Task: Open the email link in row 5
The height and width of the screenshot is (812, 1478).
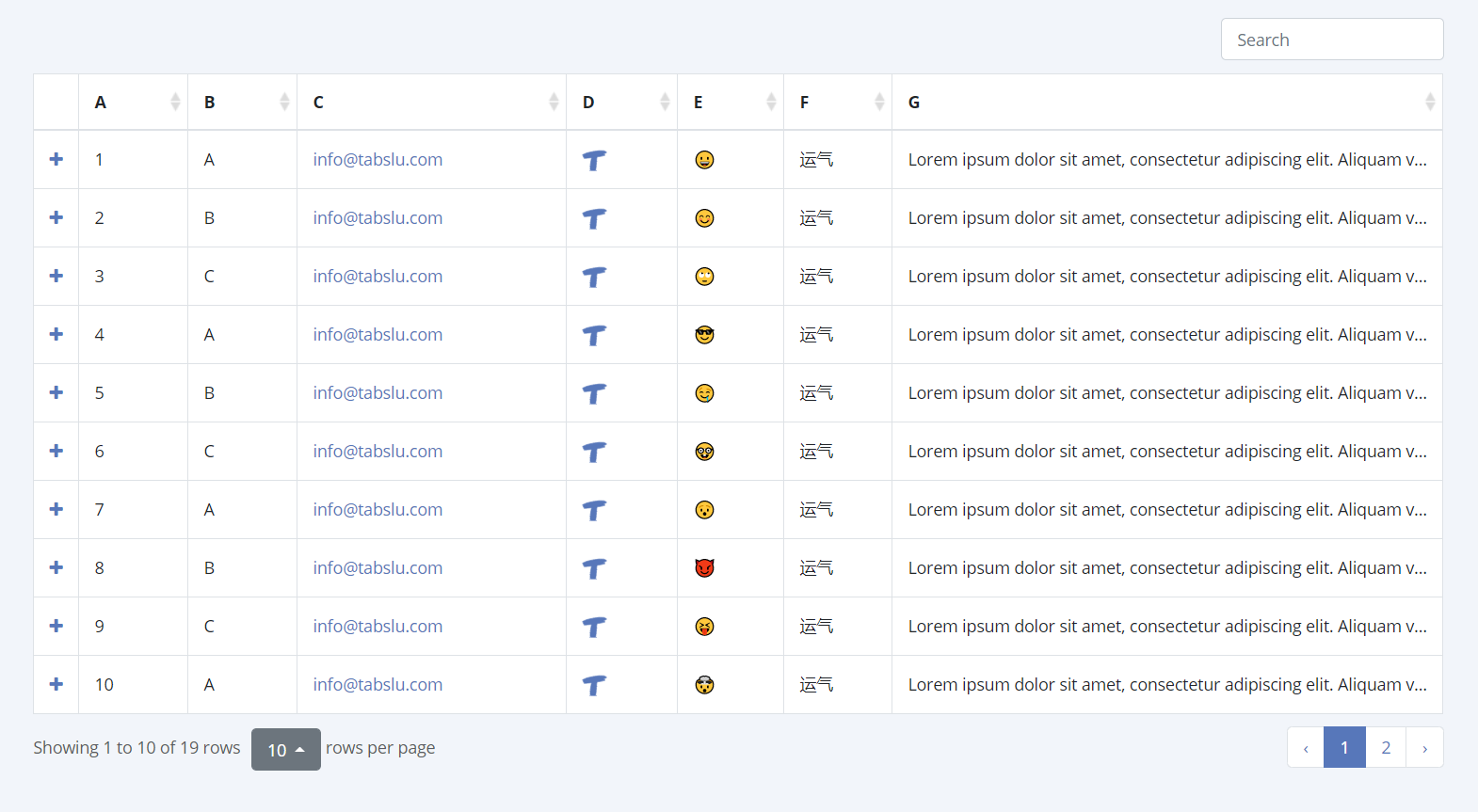Action: tap(378, 392)
